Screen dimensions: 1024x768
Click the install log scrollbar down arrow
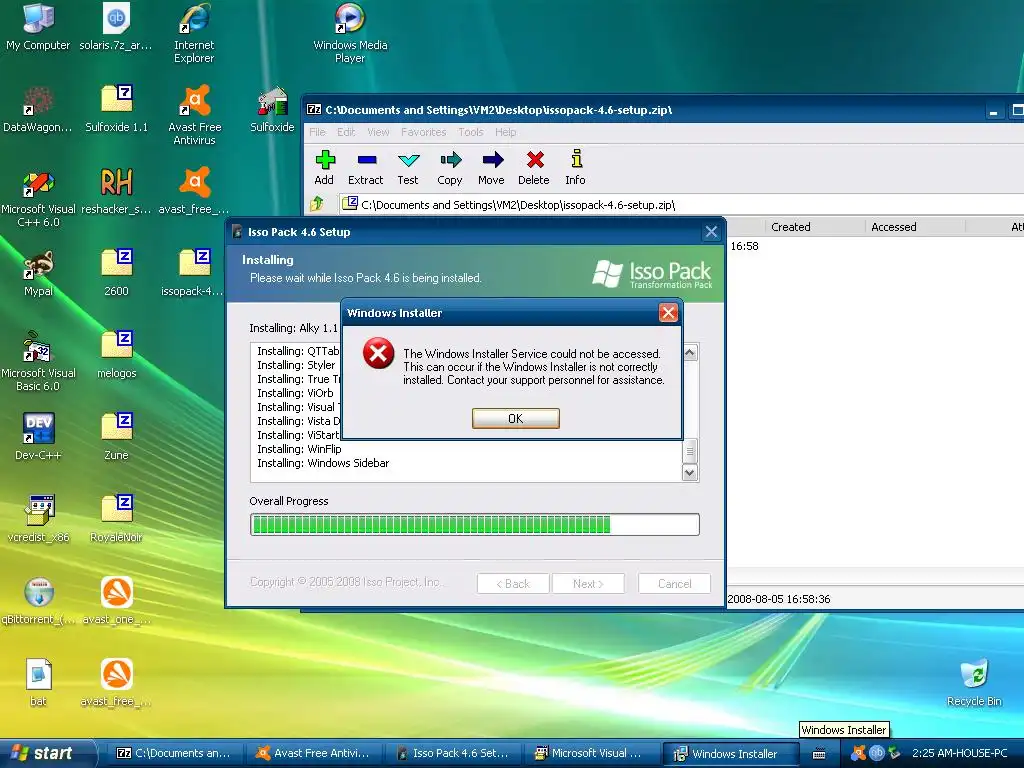point(690,472)
